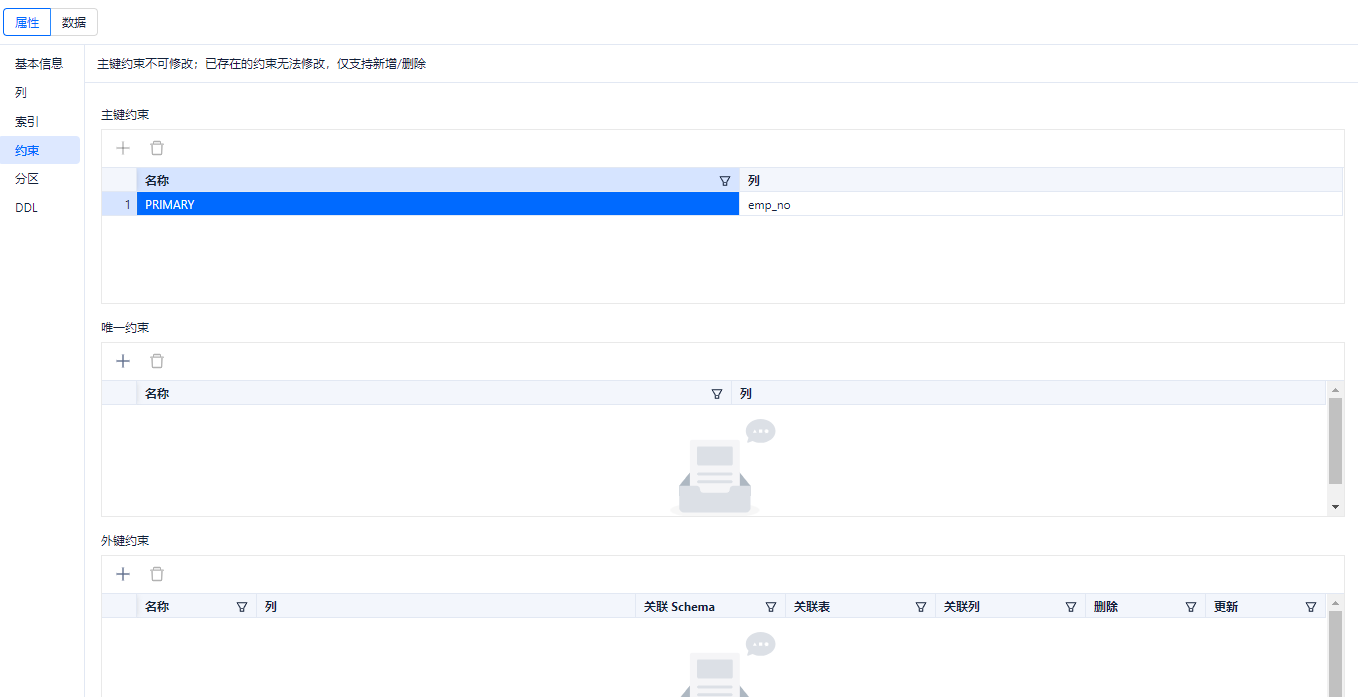Switch to the 数据 tab
The image size is (1358, 697).
pos(74,22)
